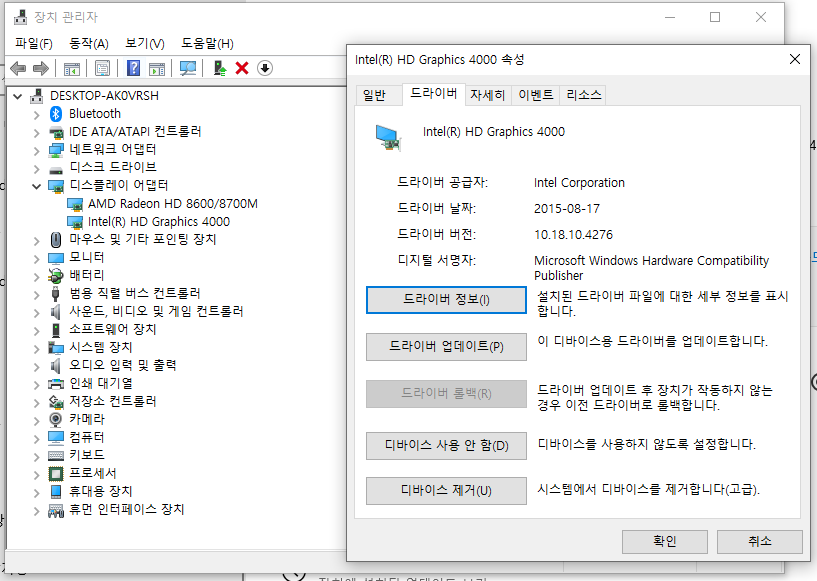Image resolution: width=817 pixels, height=581 pixels.
Task: Switch to the 리소스 tab
Action: pyautogui.click(x=584, y=95)
